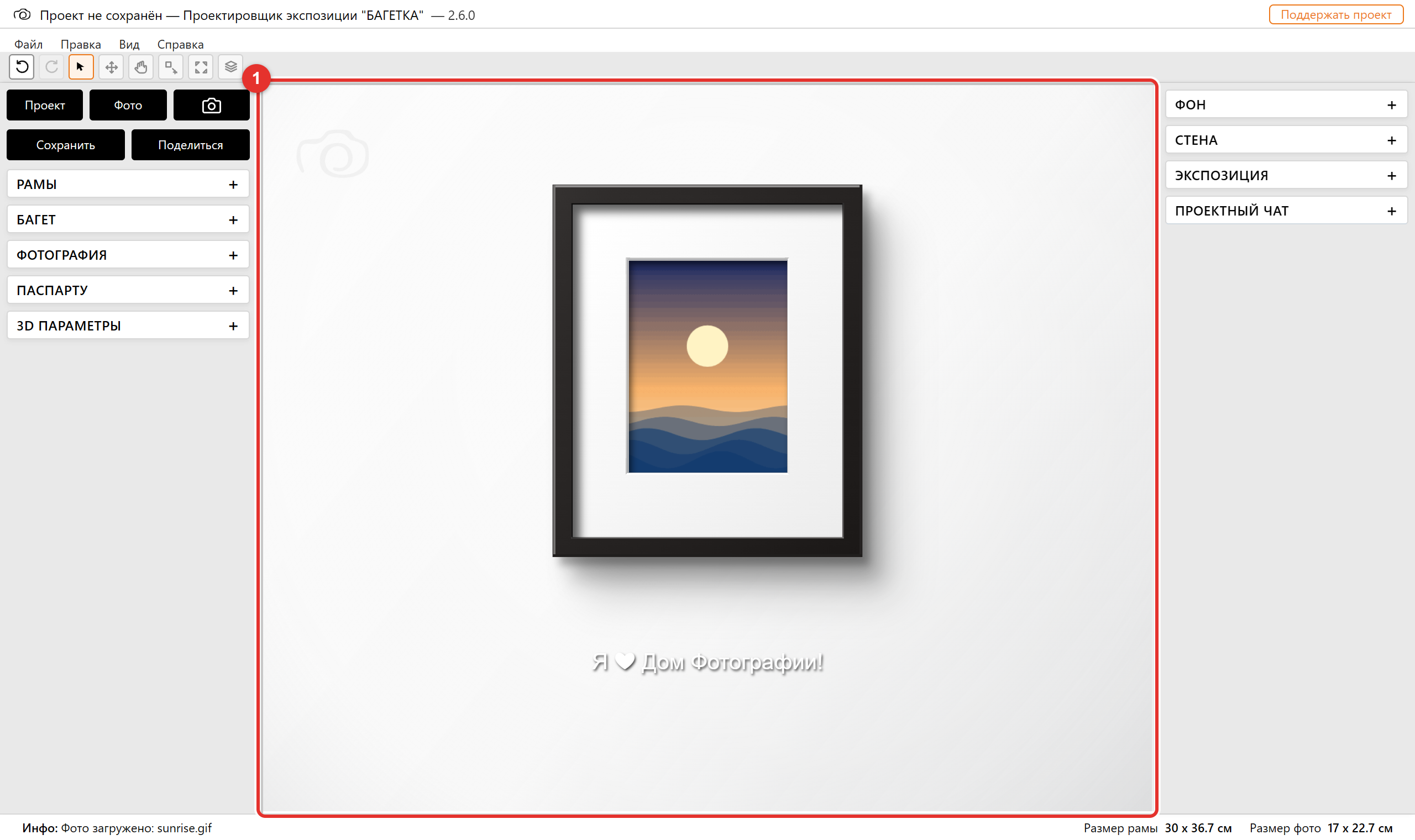Select the framed sunrise picture on canvas
This screenshot has width=1415, height=840.
click(707, 371)
